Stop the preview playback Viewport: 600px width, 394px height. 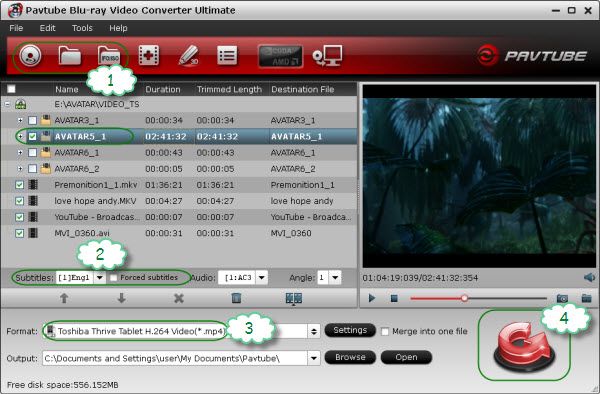394,298
